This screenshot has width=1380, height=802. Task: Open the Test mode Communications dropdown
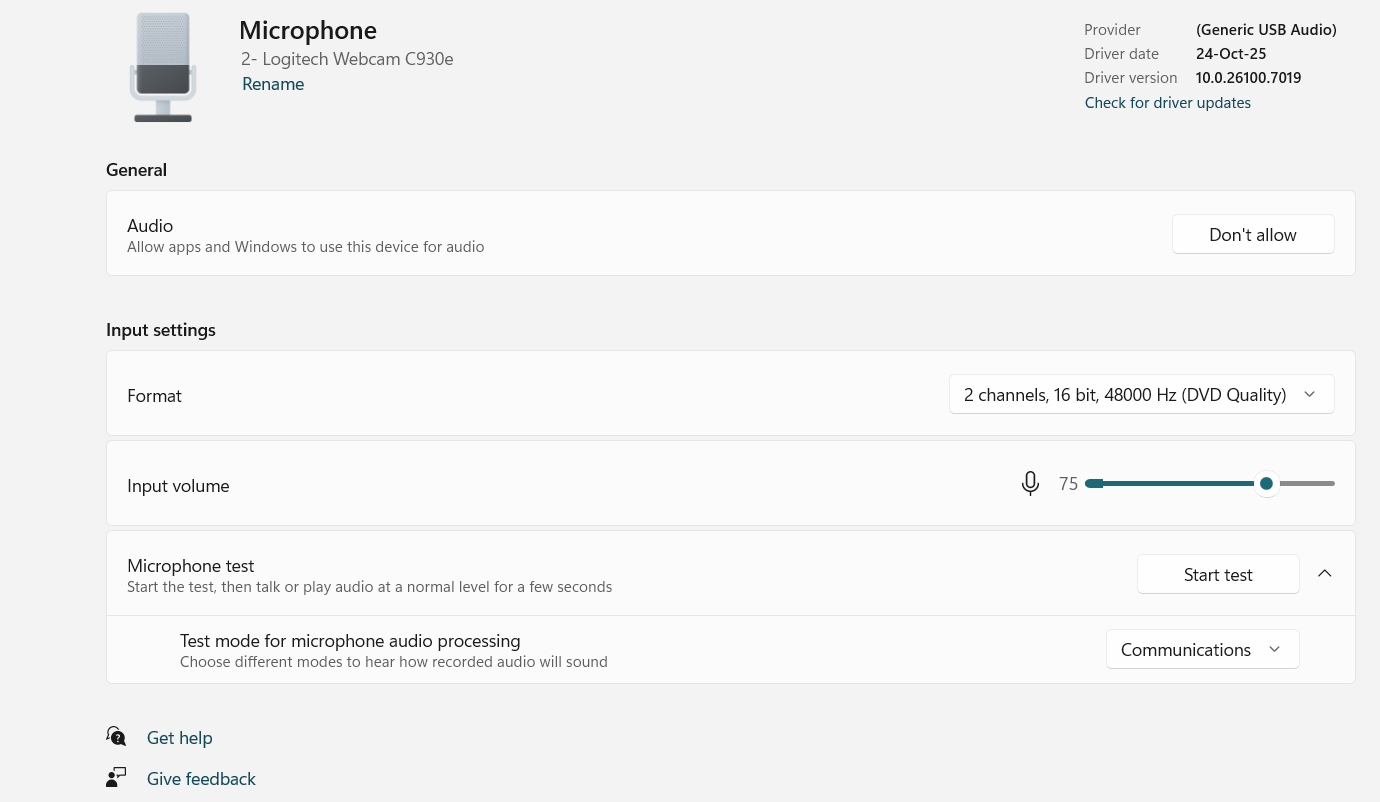[x=1202, y=649]
